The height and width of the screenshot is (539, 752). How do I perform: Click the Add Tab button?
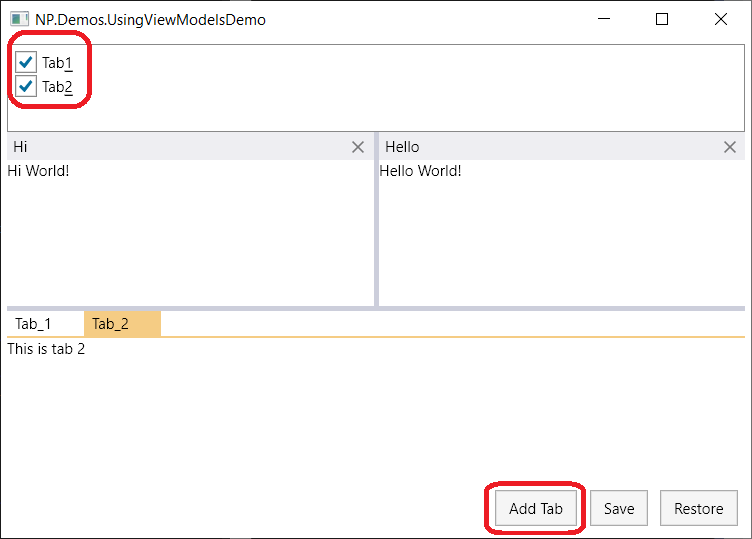pyautogui.click(x=536, y=508)
